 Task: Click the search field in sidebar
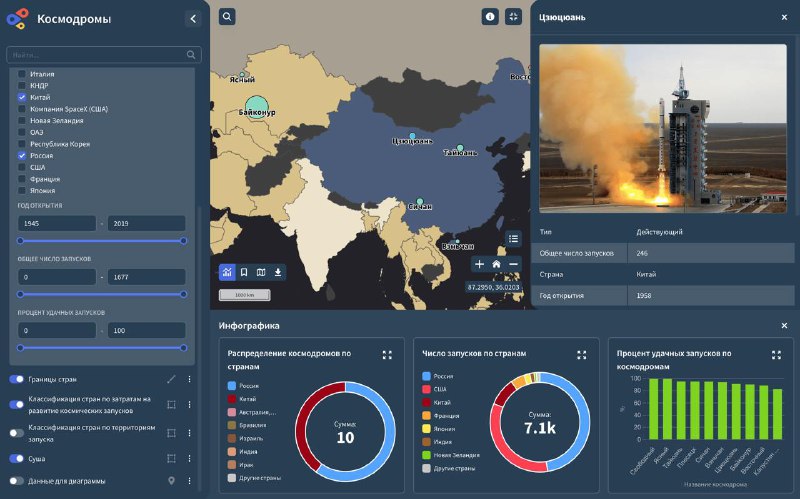(x=104, y=55)
